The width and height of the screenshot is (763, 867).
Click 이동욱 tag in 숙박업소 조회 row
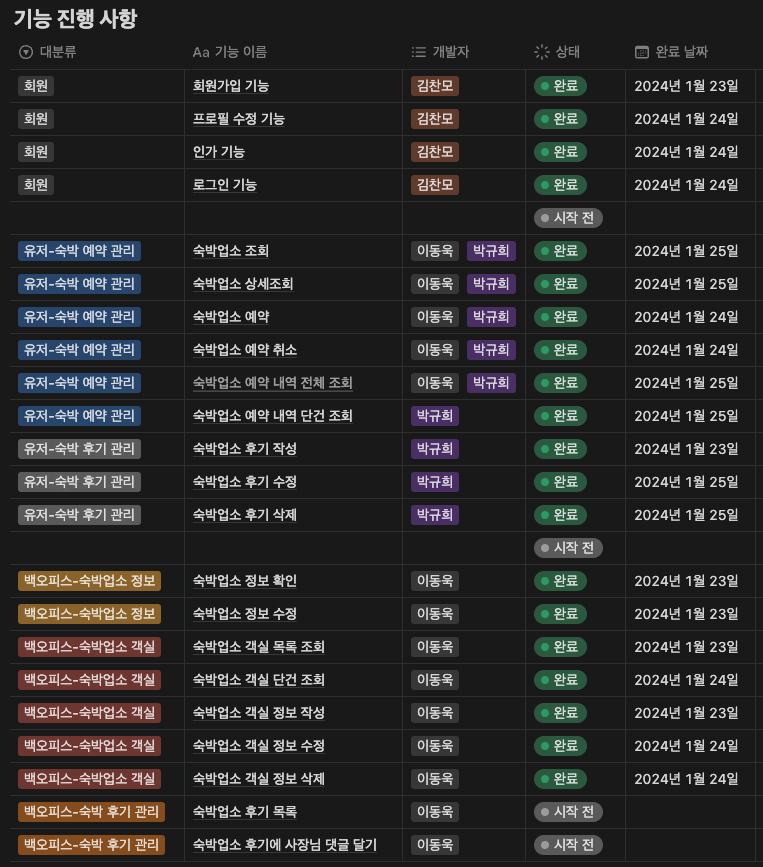435,251
